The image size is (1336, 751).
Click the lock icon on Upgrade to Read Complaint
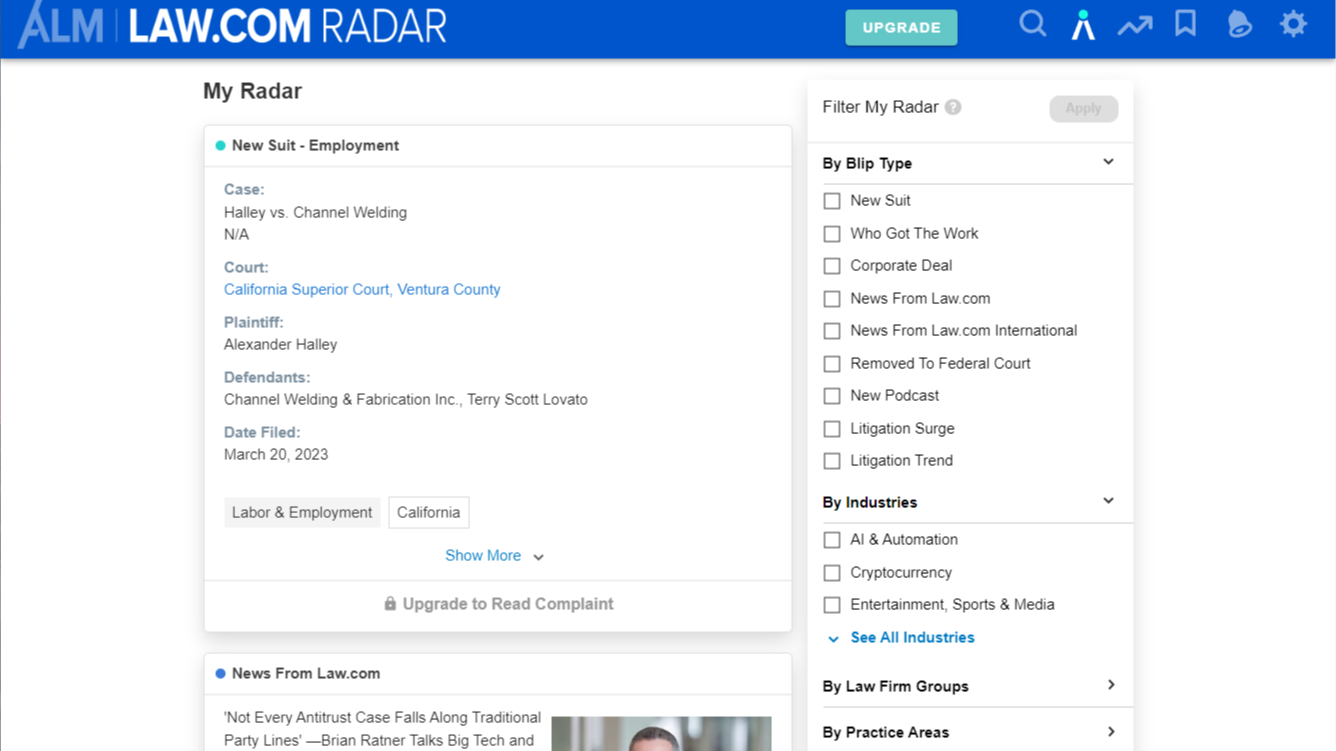click(390, 604)
